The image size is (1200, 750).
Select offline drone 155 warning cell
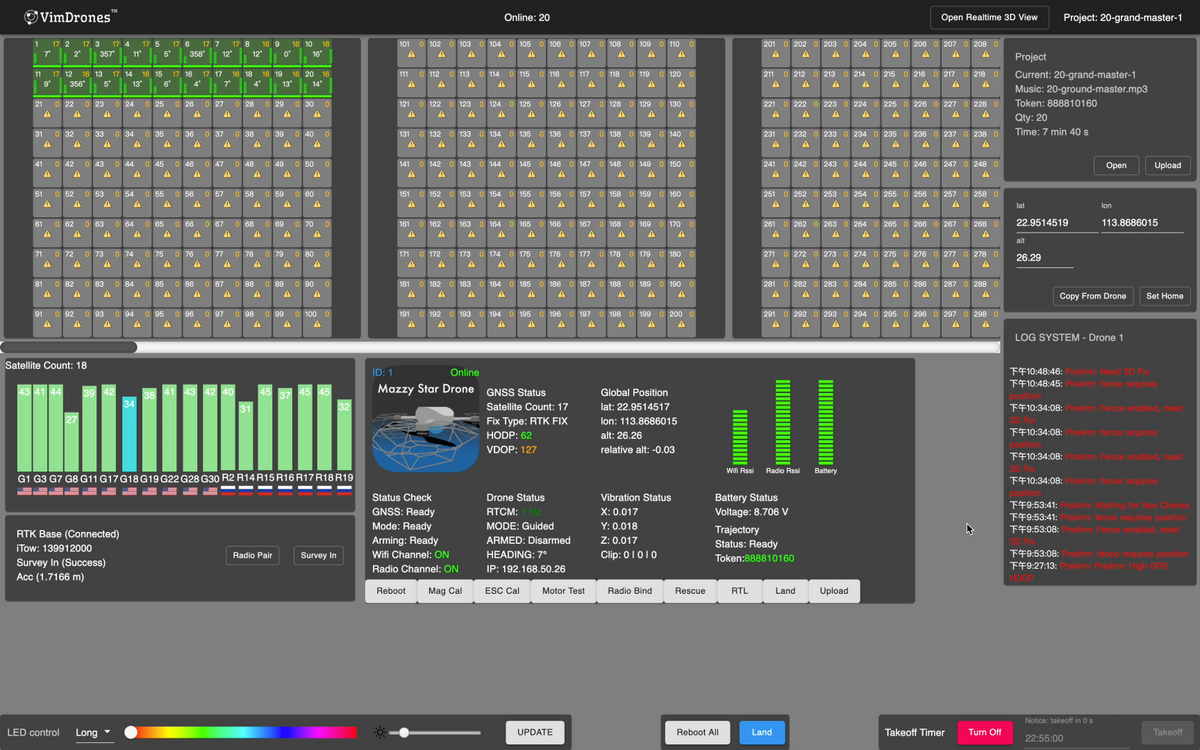tap(531, 202)
